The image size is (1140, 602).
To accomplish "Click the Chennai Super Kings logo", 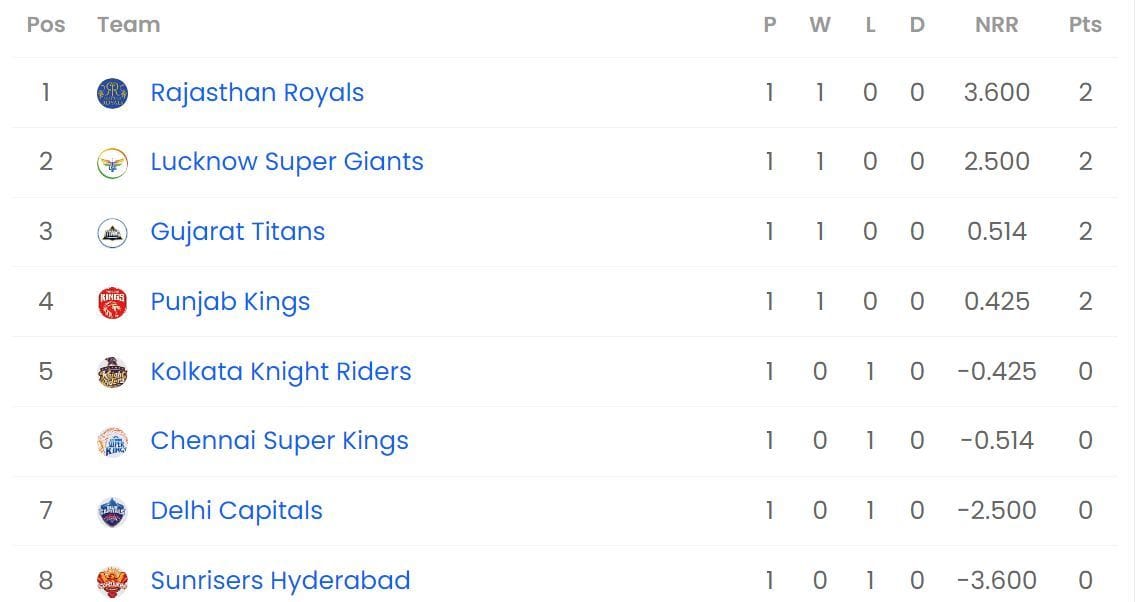I will pyautogui.click(x=112, y=441).
